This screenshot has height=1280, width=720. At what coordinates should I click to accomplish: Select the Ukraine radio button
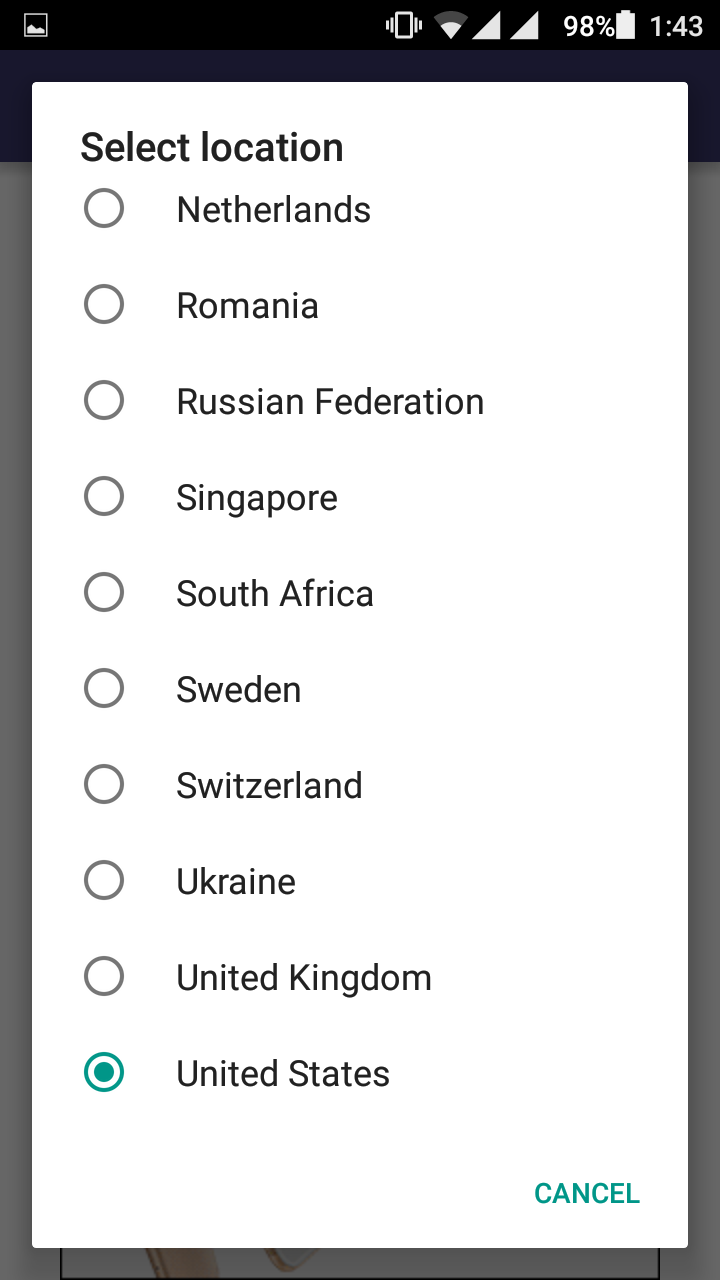pos(104,881)
